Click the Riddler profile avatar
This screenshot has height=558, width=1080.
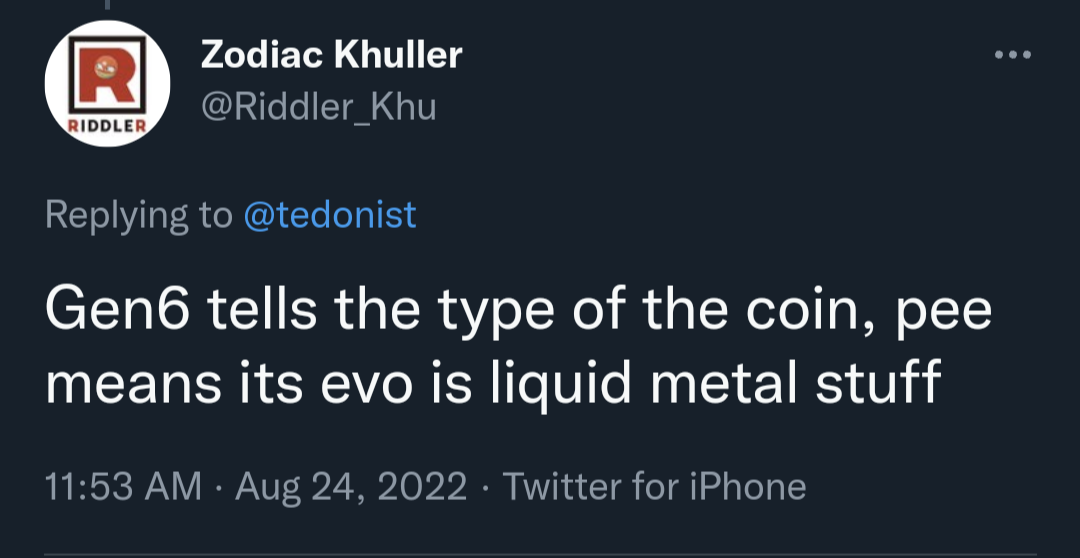pos(107,83)
